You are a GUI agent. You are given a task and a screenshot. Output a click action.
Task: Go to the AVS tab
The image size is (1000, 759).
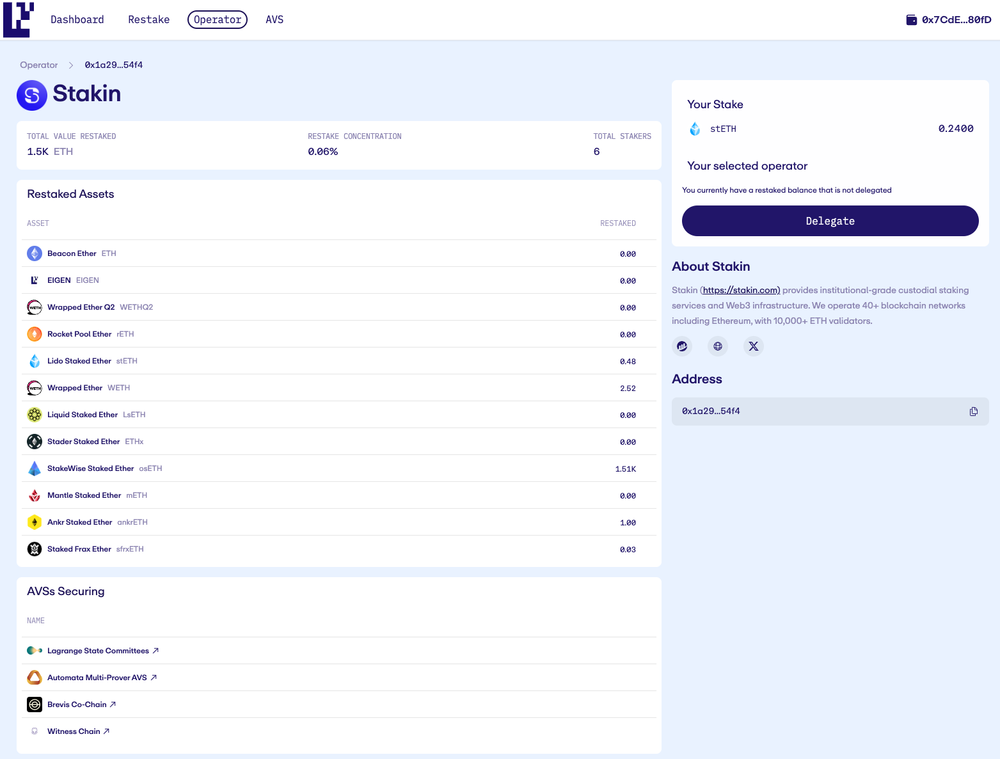274,20
